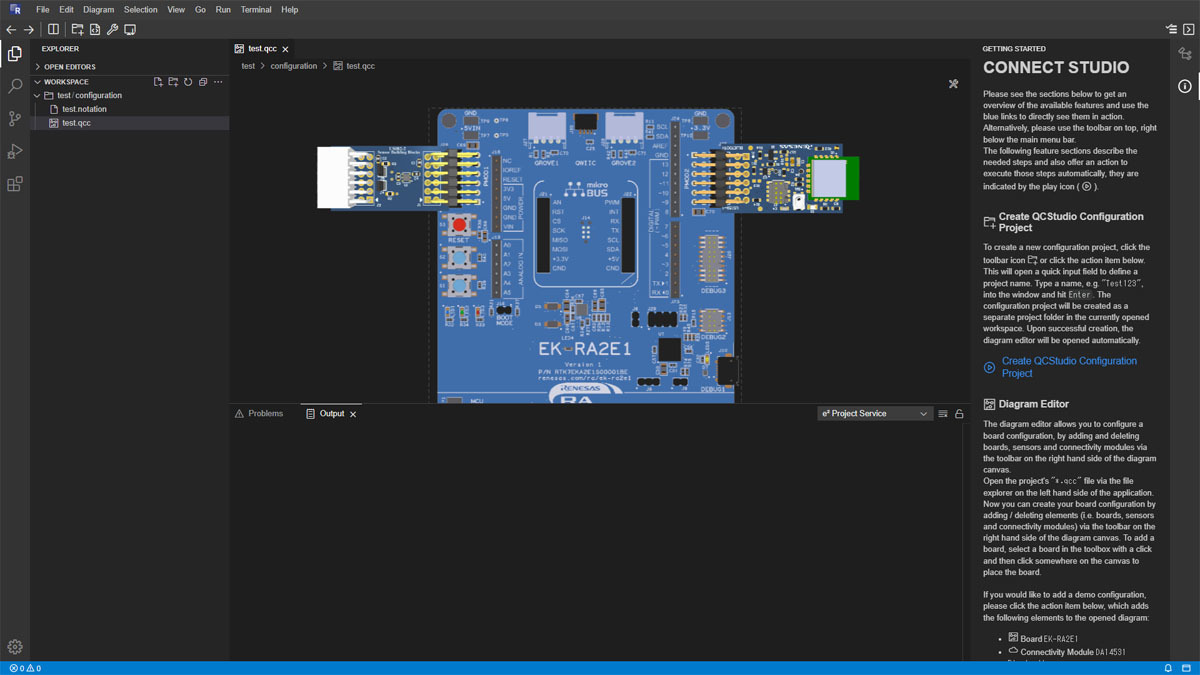Open the e² Project Service output dropdown
The height and width of the screenshot is (675, 1200).
[x=875, y=414]
